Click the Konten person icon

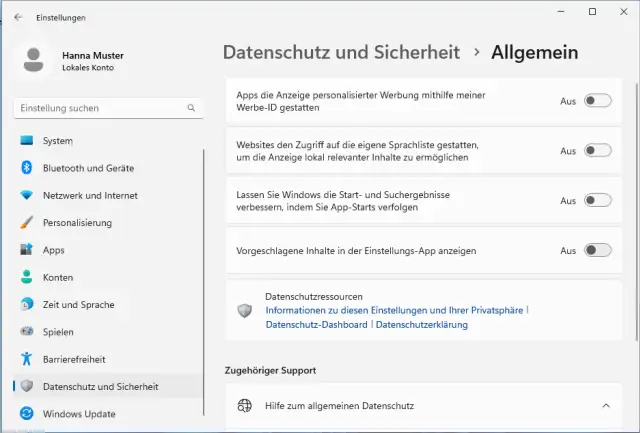[27, 277]
